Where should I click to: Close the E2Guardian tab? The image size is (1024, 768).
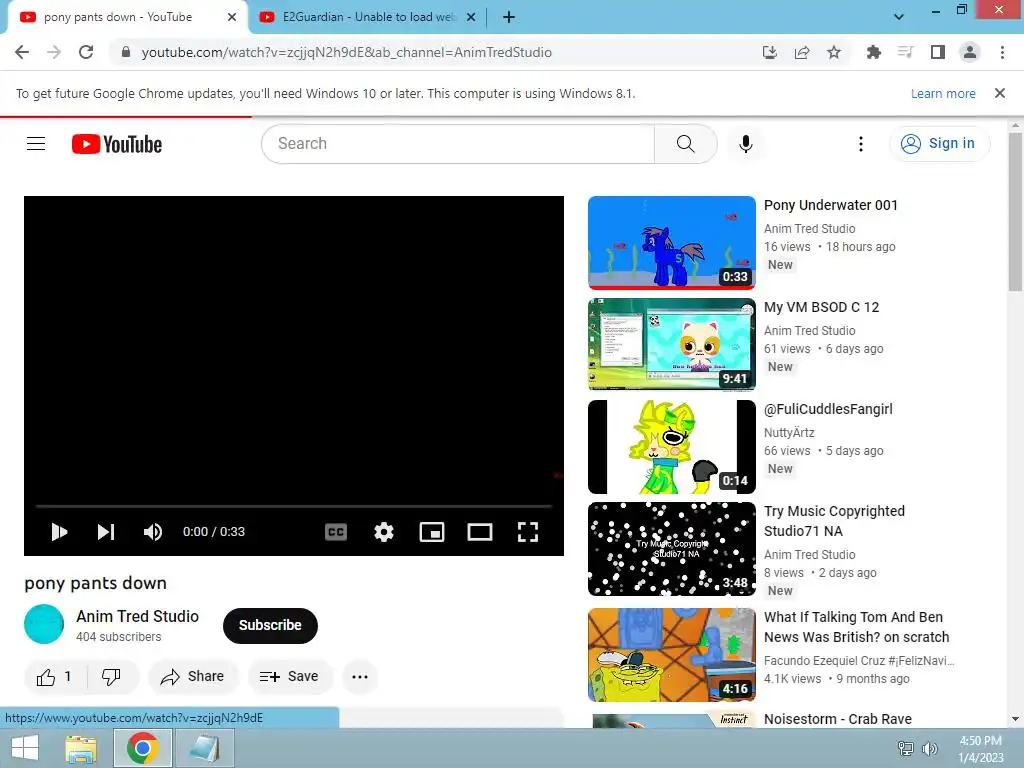click(x=471, y=17)
